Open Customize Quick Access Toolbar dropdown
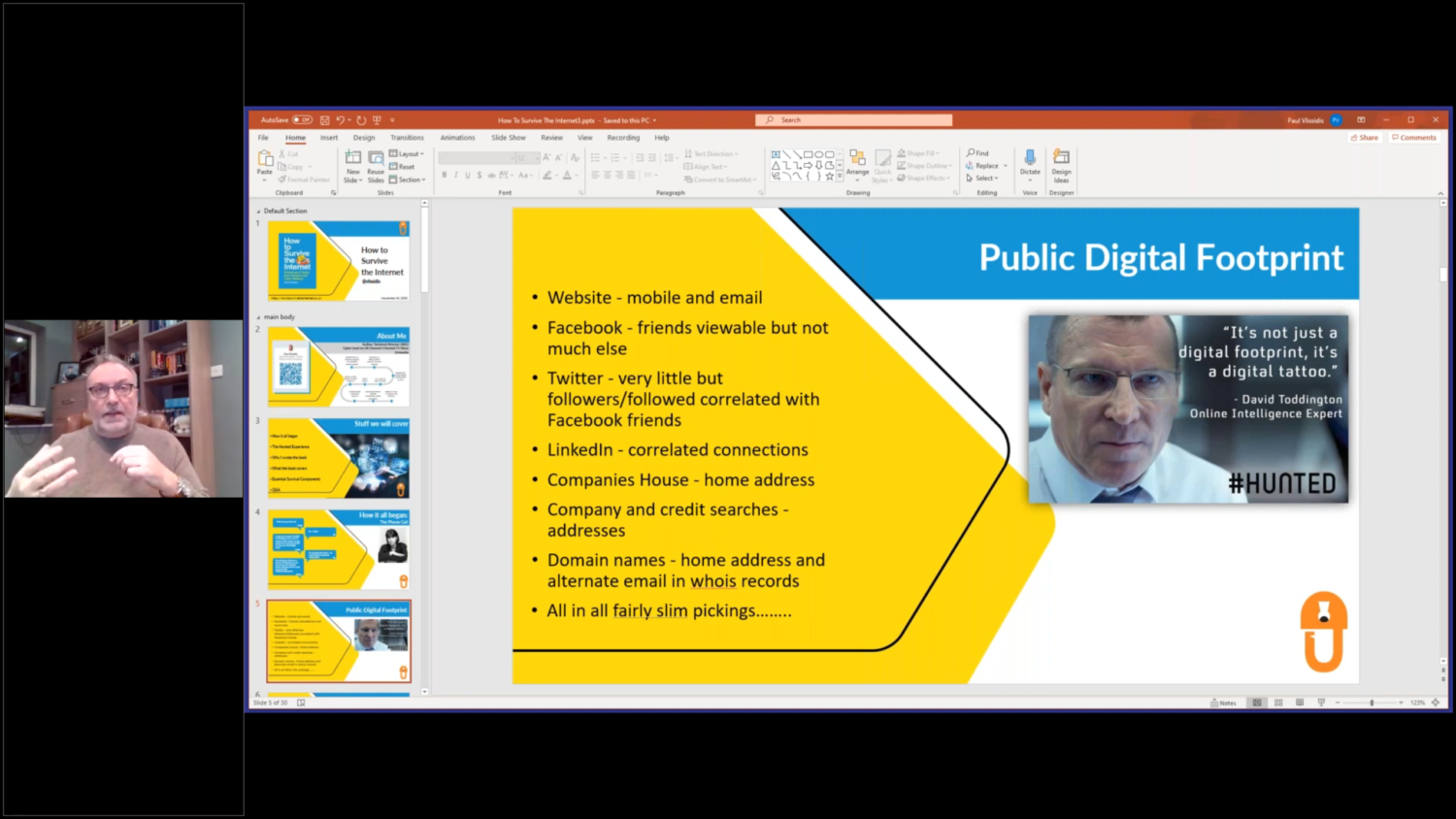The image size is (1456, 819). tap(392, 120)
